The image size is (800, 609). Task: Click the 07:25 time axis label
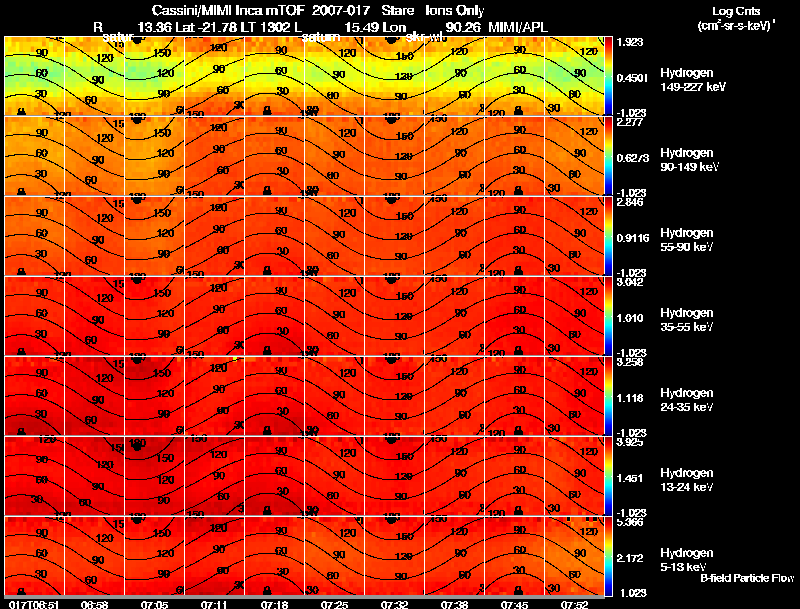[334, 604]
